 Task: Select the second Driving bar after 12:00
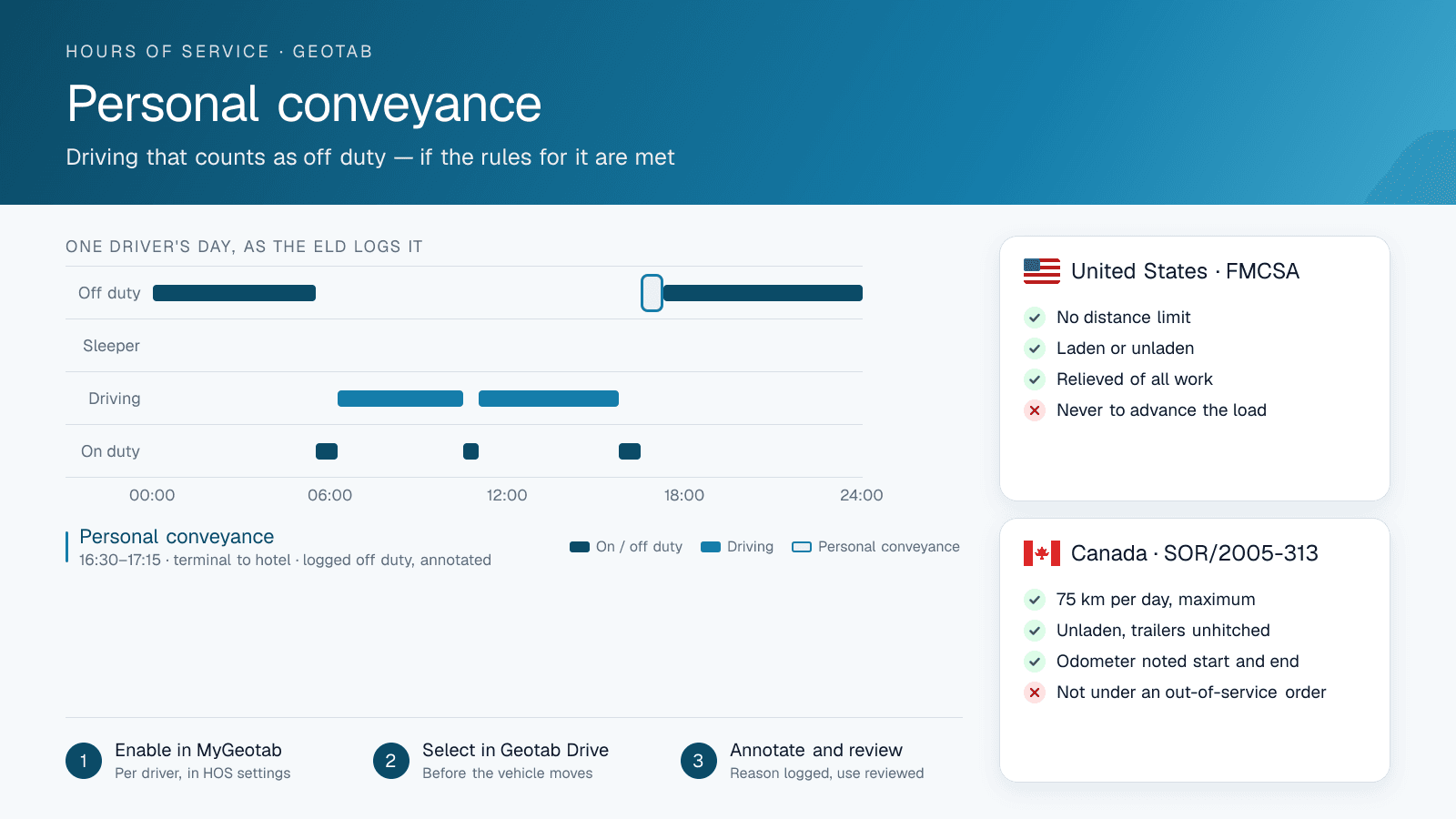pos(549,399)
